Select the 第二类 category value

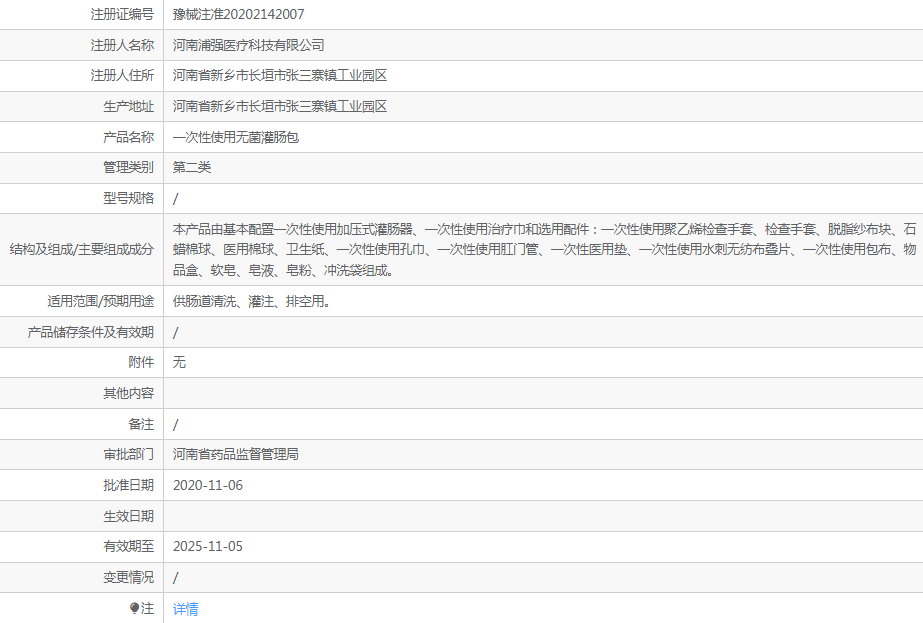coord(192,167)
